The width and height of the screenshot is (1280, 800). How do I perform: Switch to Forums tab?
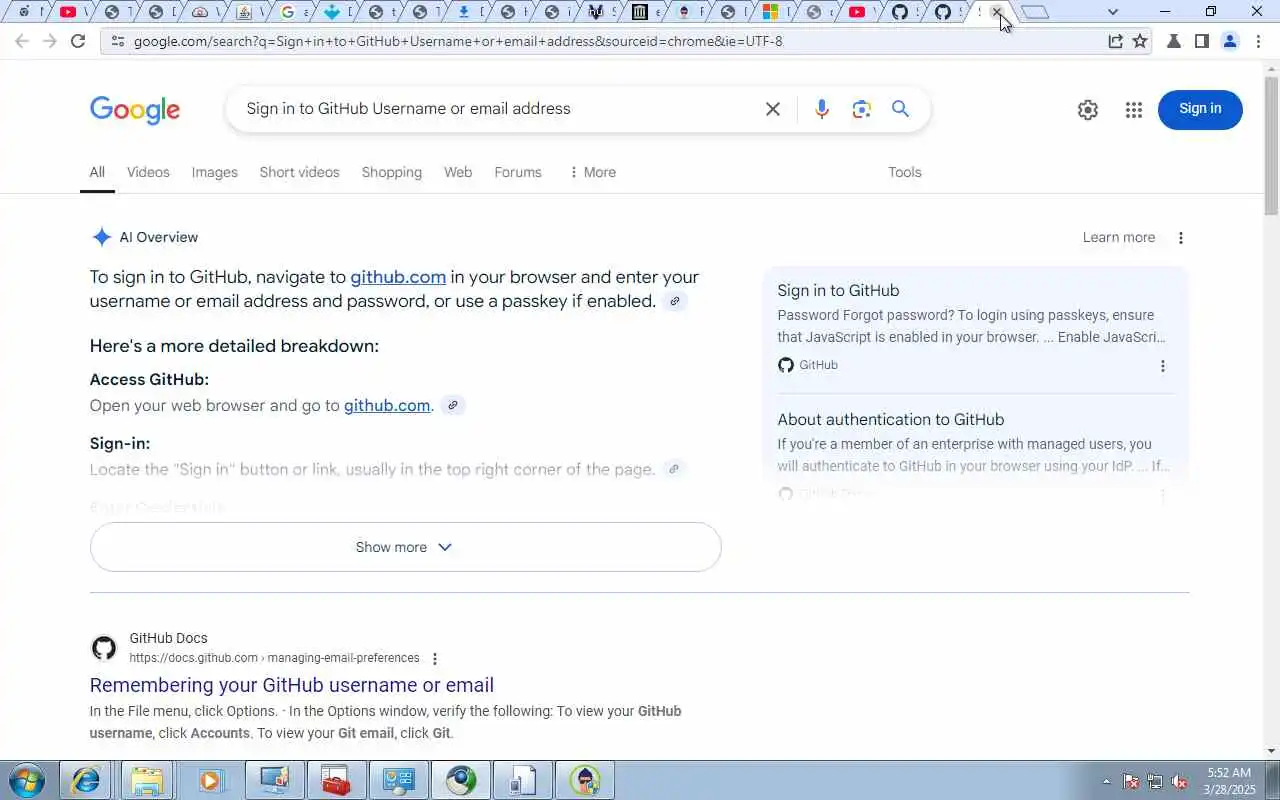518,172
